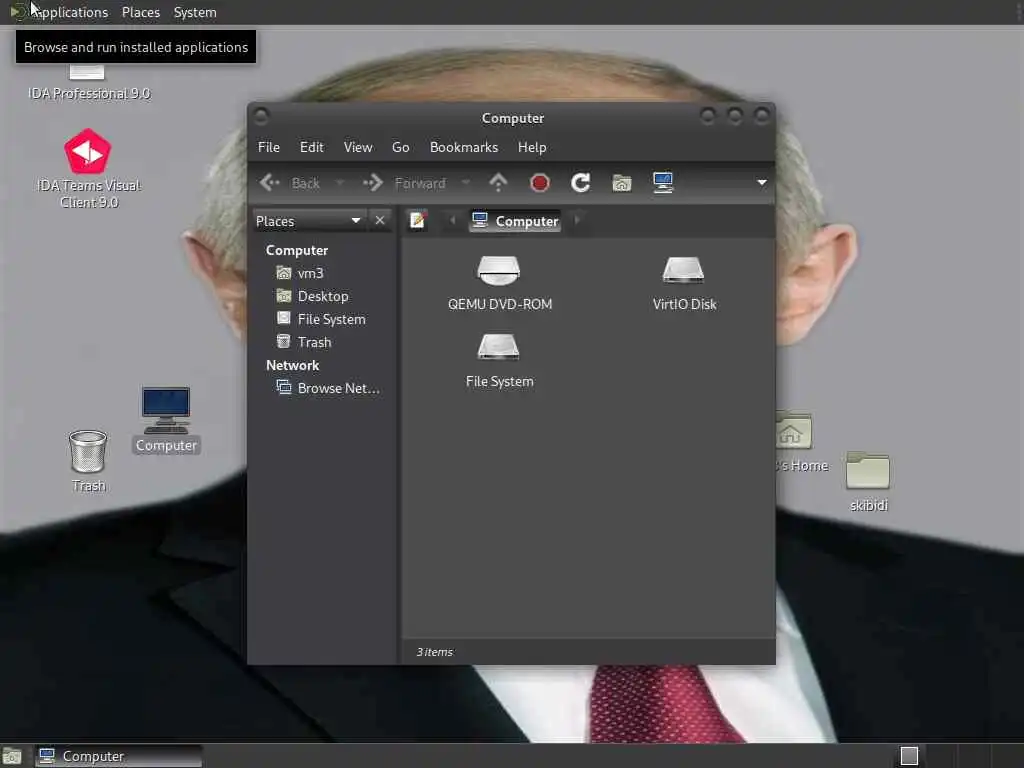The width and height of the screenshot is (1024, 768).
Task: Click the Stop loading toolbar icon
Action: (x=539, y=183)
